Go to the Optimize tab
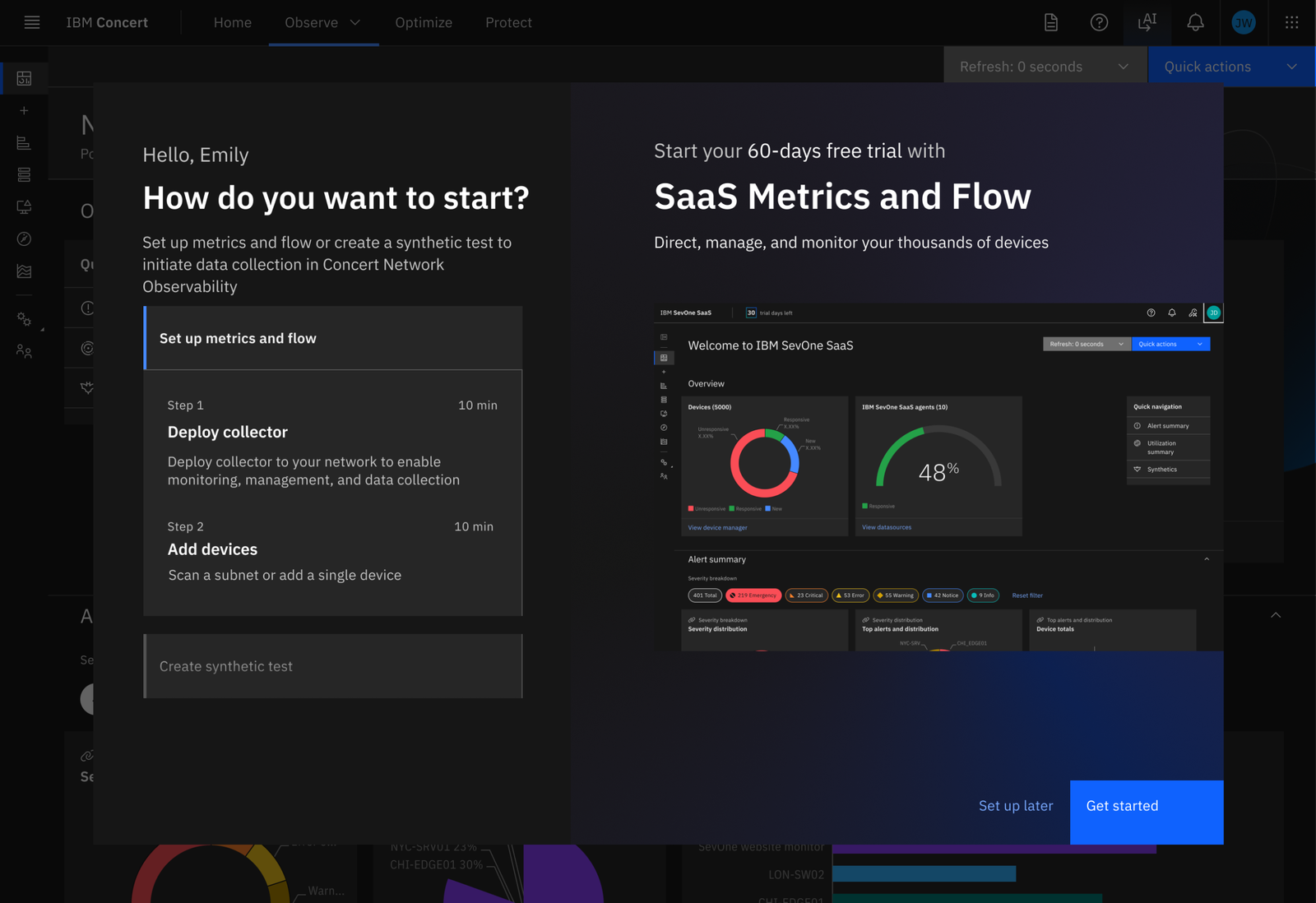Image resolution: width=1316 pixels, height=903 pixels. (424, 22)
